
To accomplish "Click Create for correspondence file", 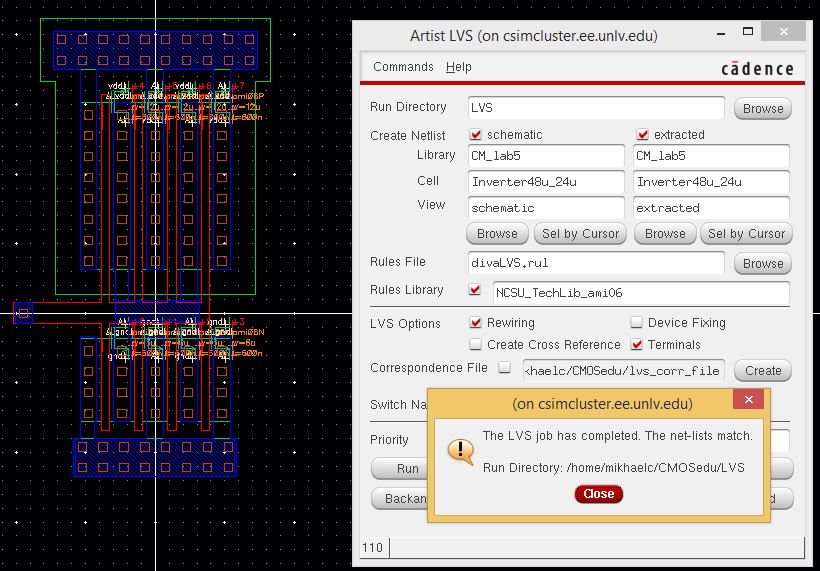I will click(763, 370).
